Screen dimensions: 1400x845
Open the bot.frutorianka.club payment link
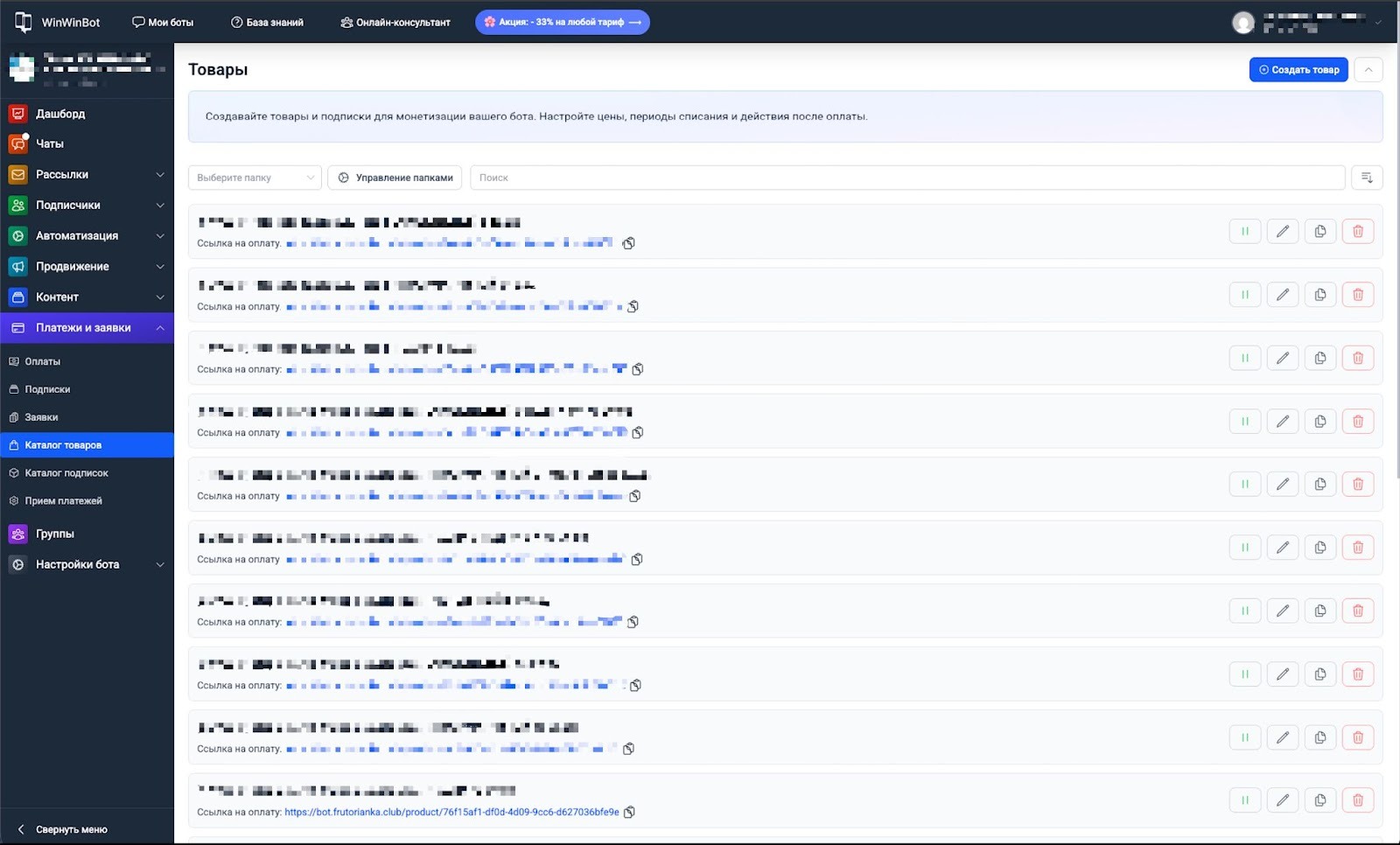click(x=451, y=812)
